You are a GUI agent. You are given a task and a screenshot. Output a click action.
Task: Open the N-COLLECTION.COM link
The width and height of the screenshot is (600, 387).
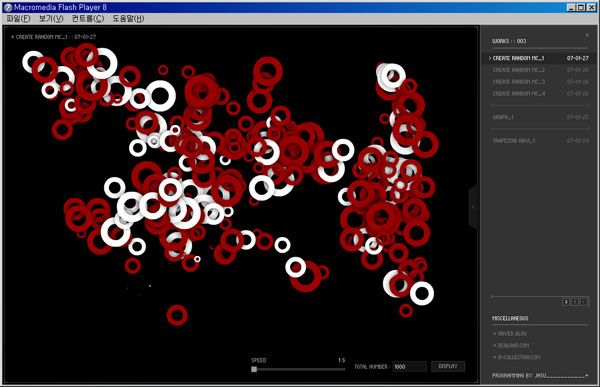pos(517,357)
